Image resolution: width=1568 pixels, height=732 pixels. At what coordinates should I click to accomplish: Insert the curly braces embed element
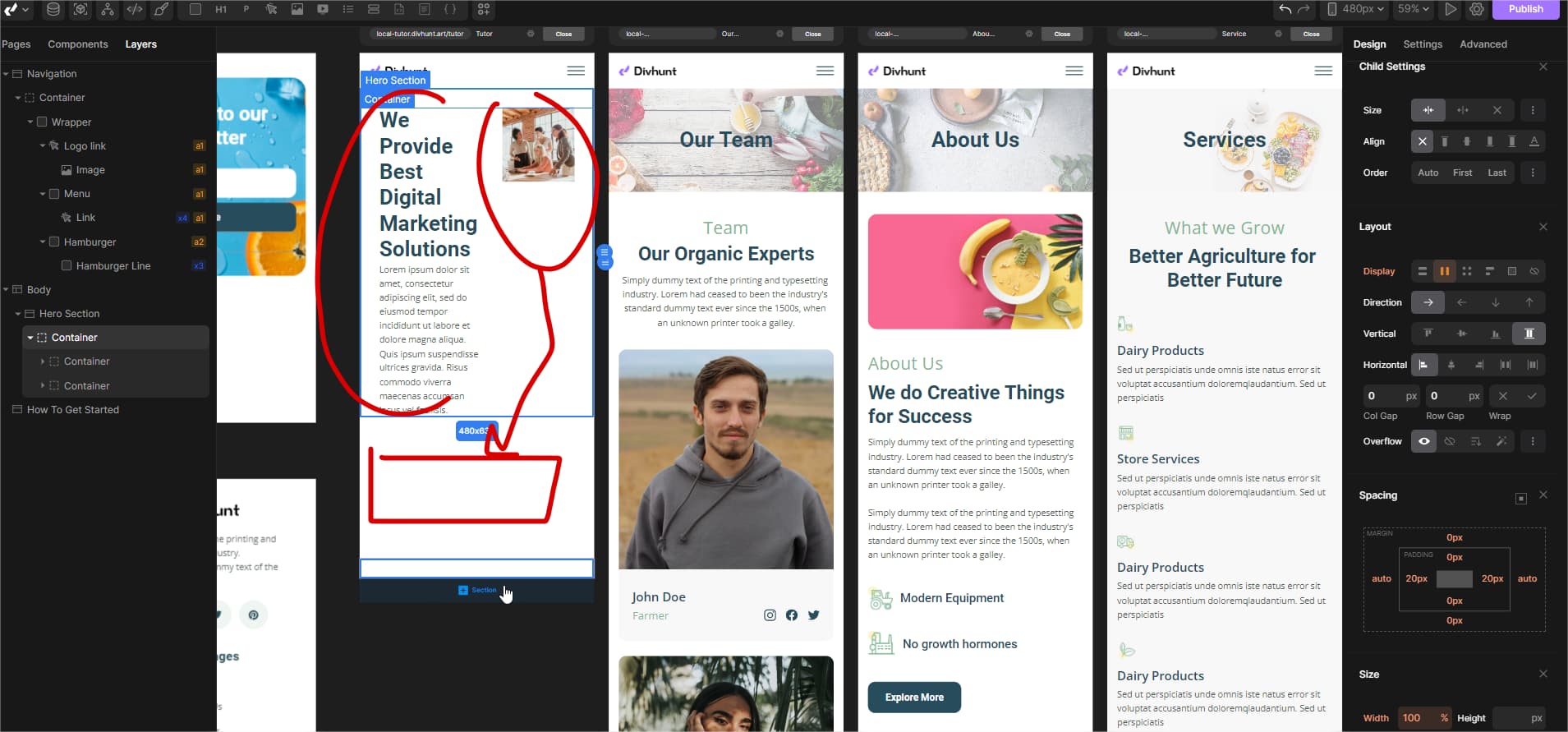450,9
